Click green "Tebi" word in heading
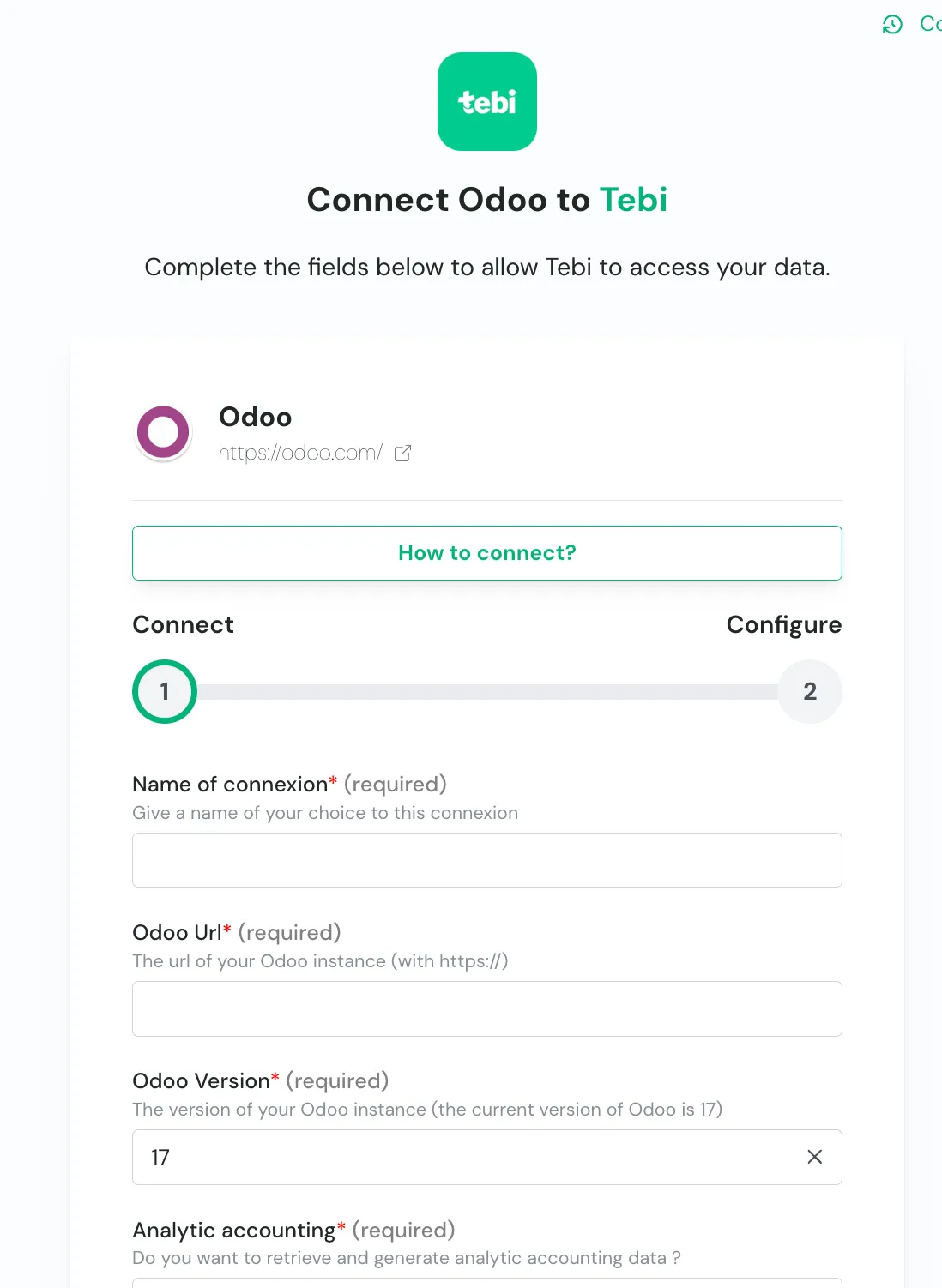This screenshot has height=1288, width=942. pyautogui.click(x=633, y=200)
